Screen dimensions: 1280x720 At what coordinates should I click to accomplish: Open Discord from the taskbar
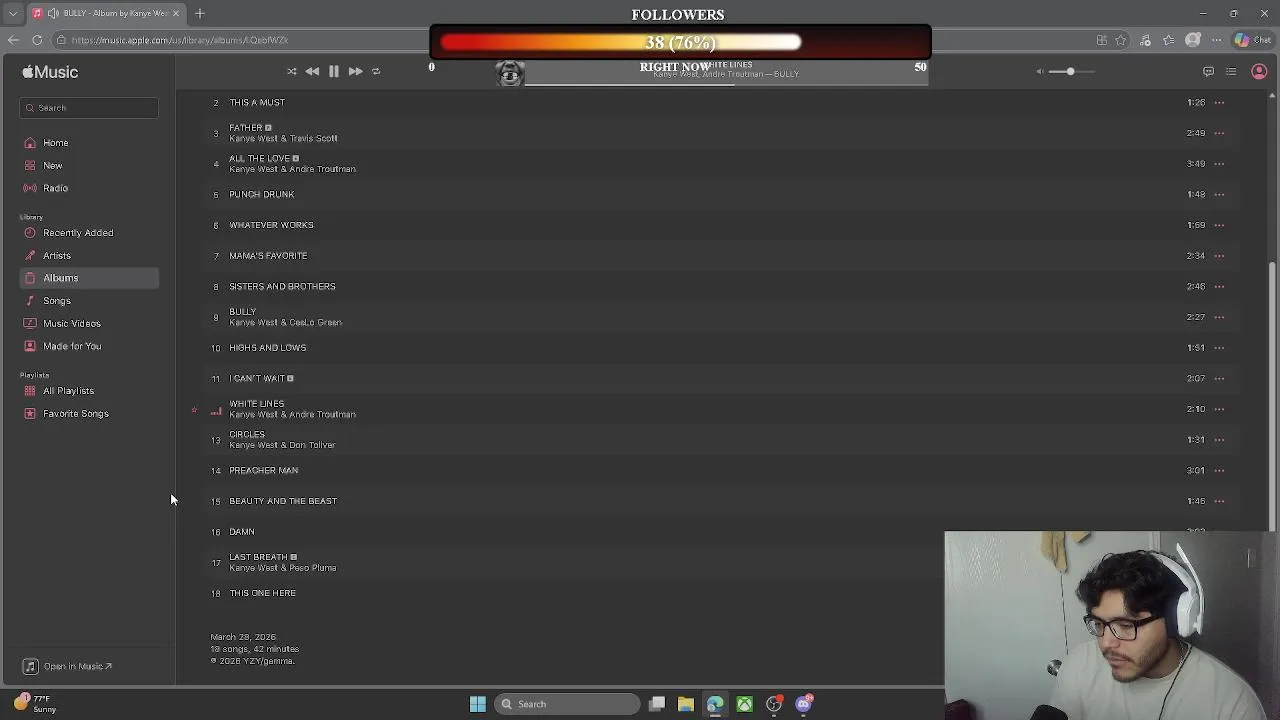point(804,704)
